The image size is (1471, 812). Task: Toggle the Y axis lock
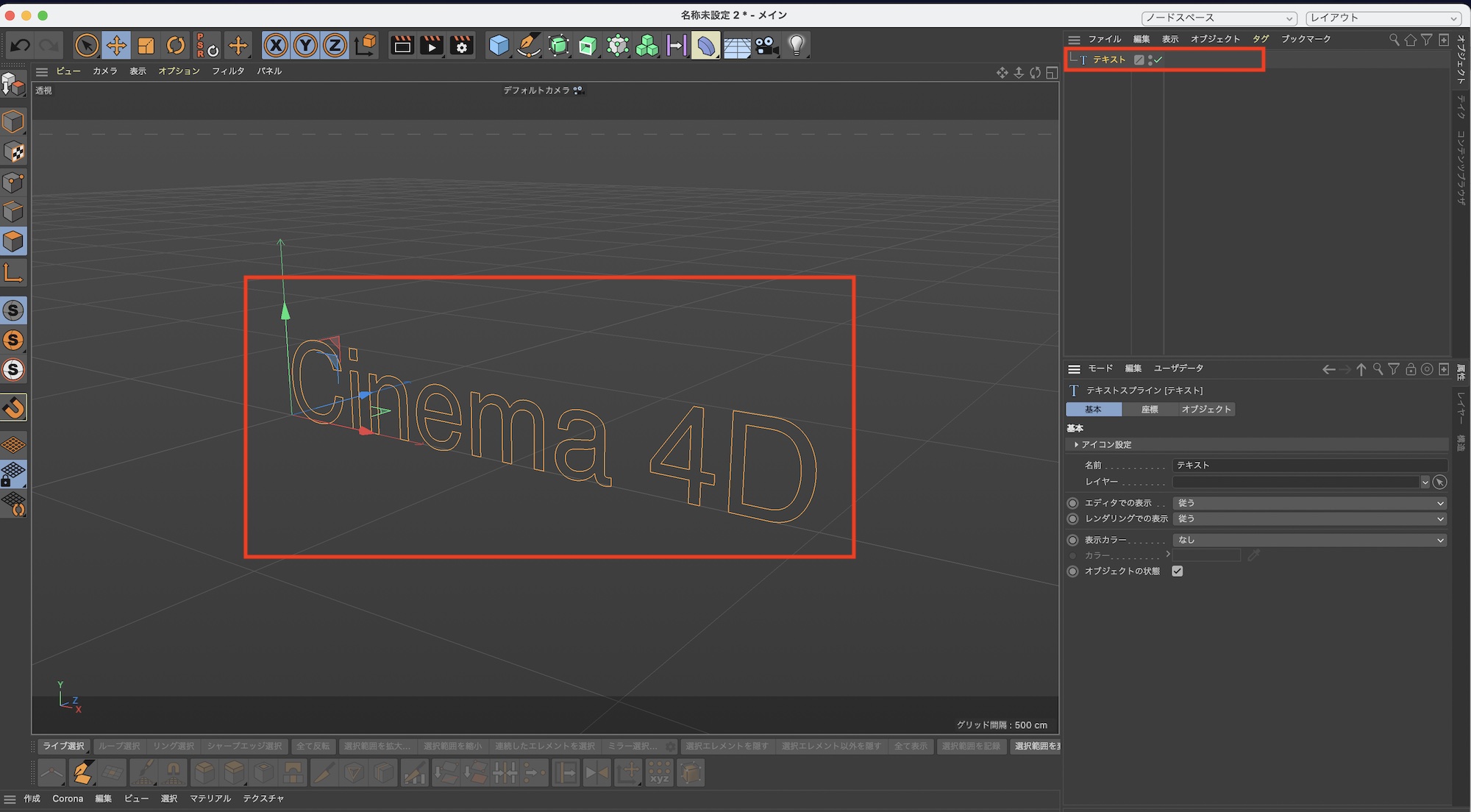coord(305,46)
